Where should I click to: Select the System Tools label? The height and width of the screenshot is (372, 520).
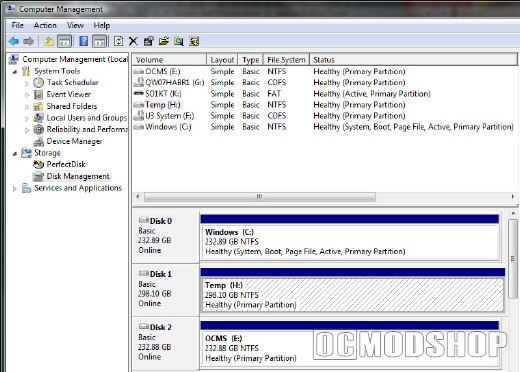(57, 71)
